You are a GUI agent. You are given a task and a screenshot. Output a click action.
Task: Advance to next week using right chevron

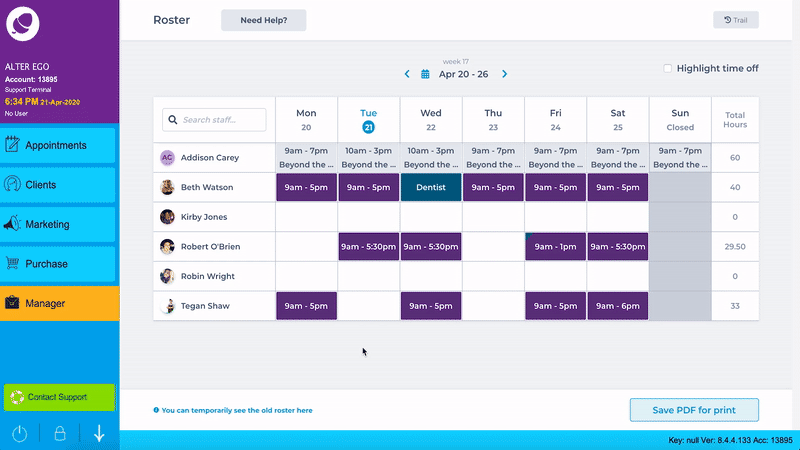pos(504,74)
